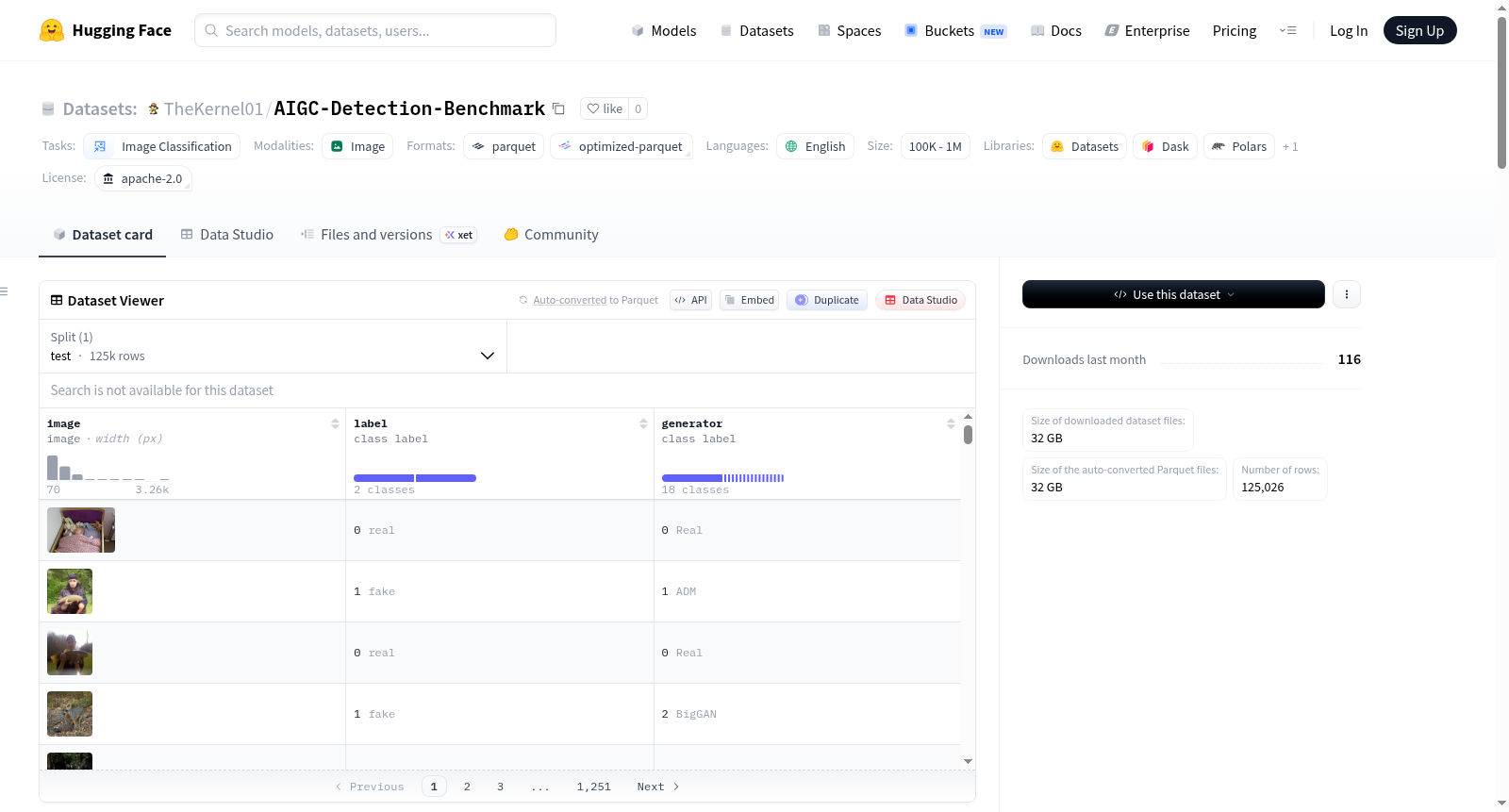
Task: Select the Dask library tag
Action: pyautogui.click(x=1166, y=146)
